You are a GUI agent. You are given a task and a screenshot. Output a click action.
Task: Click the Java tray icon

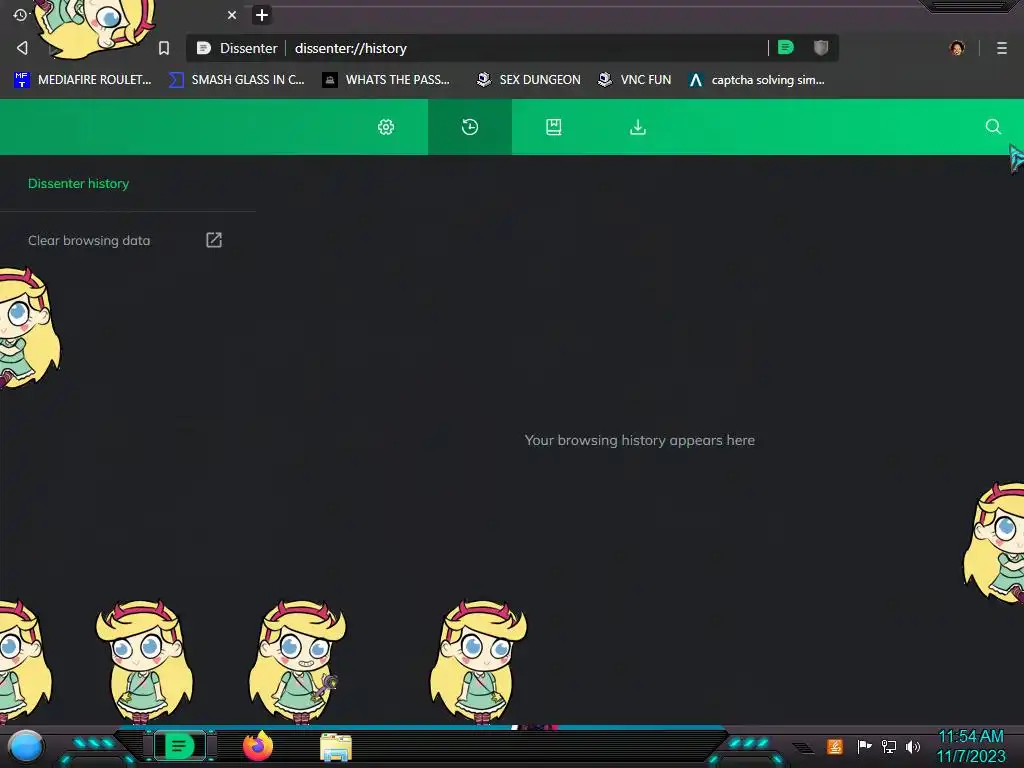(x=835, y=746)
